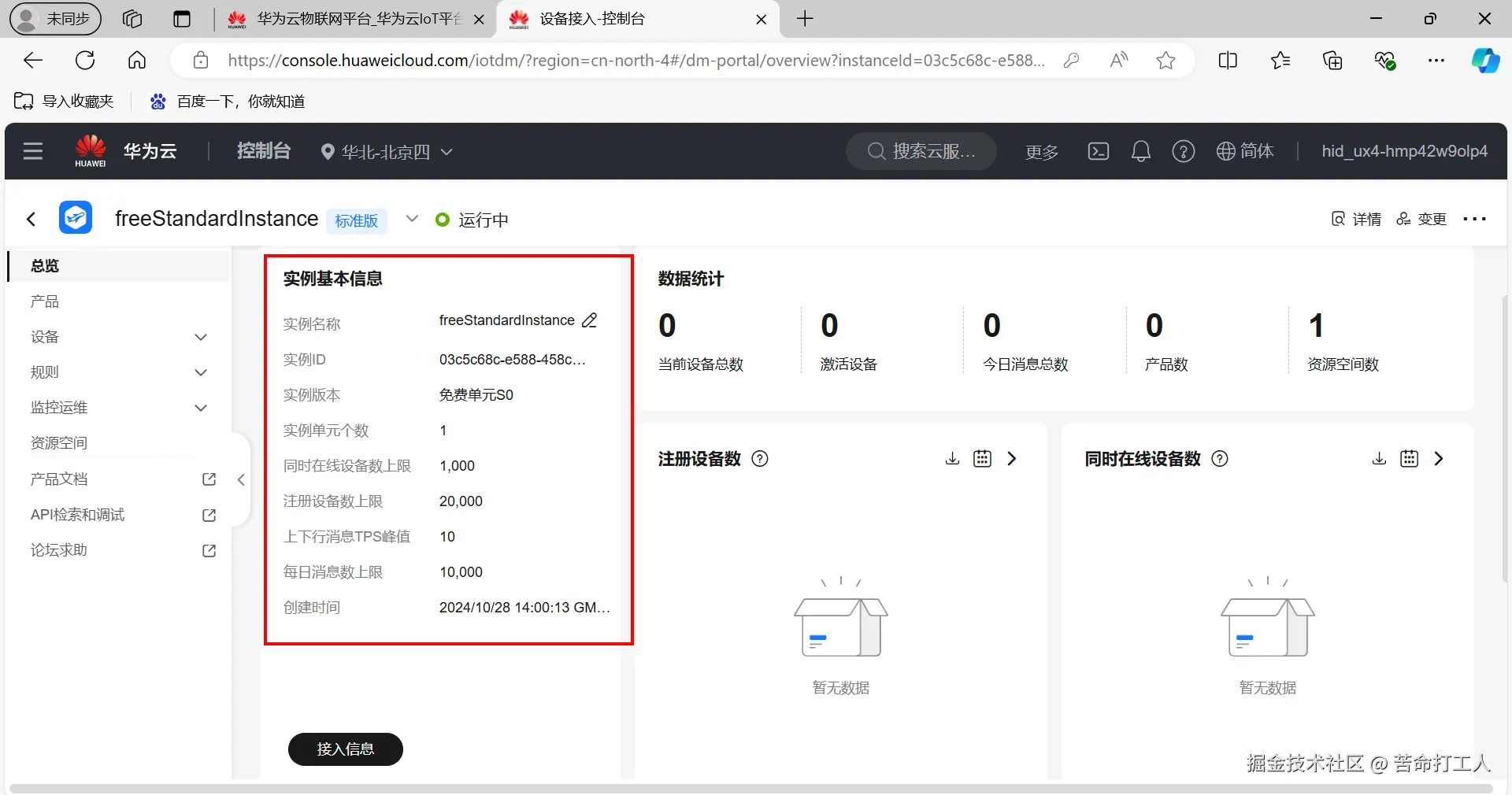Expand the instance dropdown beside 标准版
The height and width of the screenshot is (795, 1512).
click(411, 220)
